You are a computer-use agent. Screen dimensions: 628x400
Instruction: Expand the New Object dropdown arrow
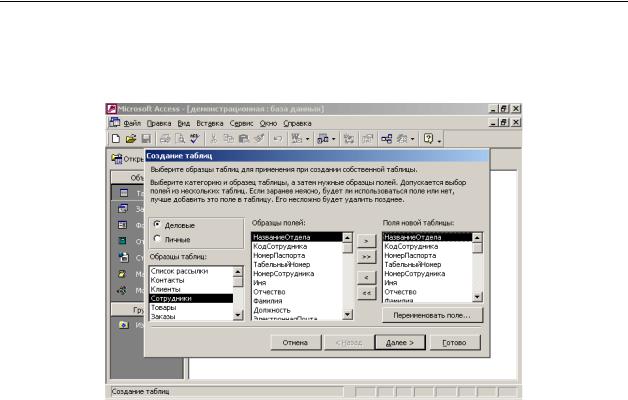(x=412, y=139)
